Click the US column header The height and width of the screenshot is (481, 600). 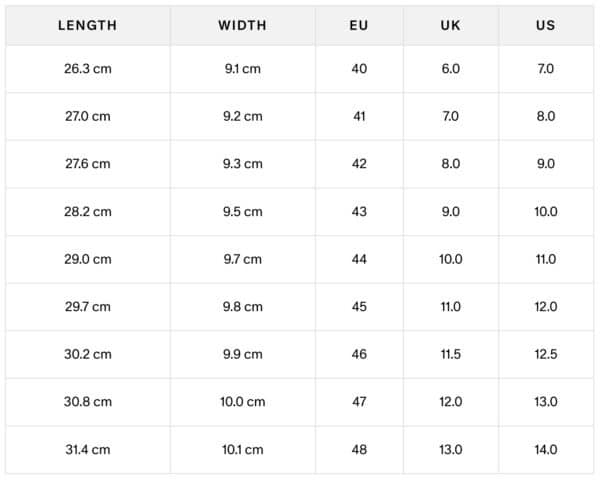(545, 25)
